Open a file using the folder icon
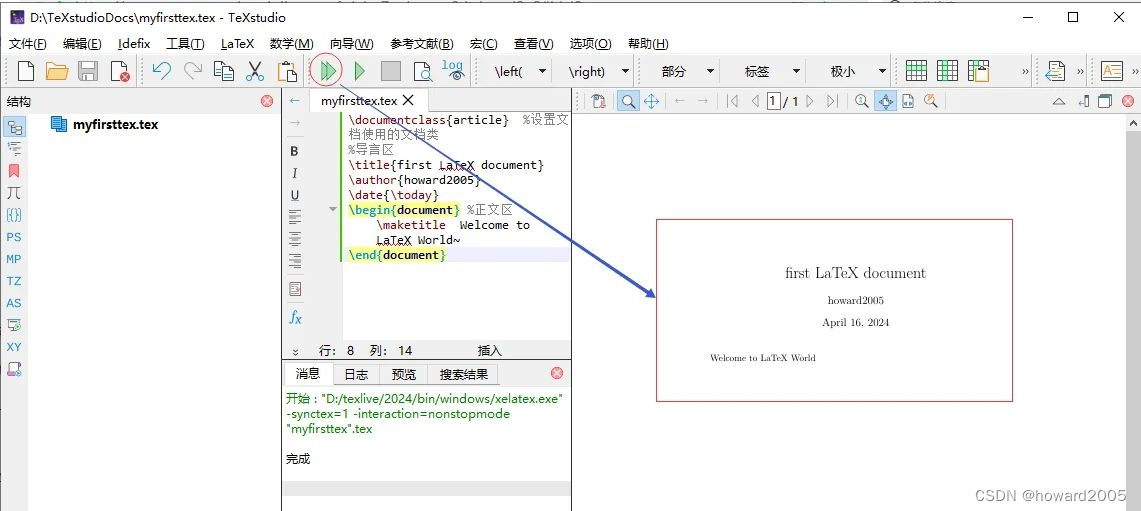The image size is (1141, 511). click(x=57, y=71)
